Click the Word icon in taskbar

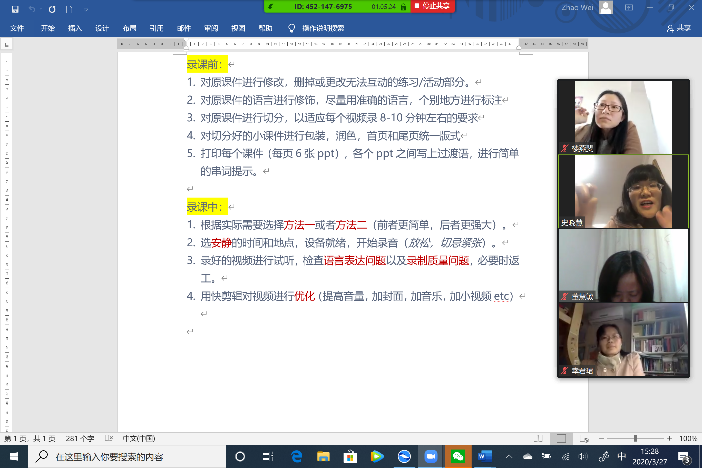point(485,456)
